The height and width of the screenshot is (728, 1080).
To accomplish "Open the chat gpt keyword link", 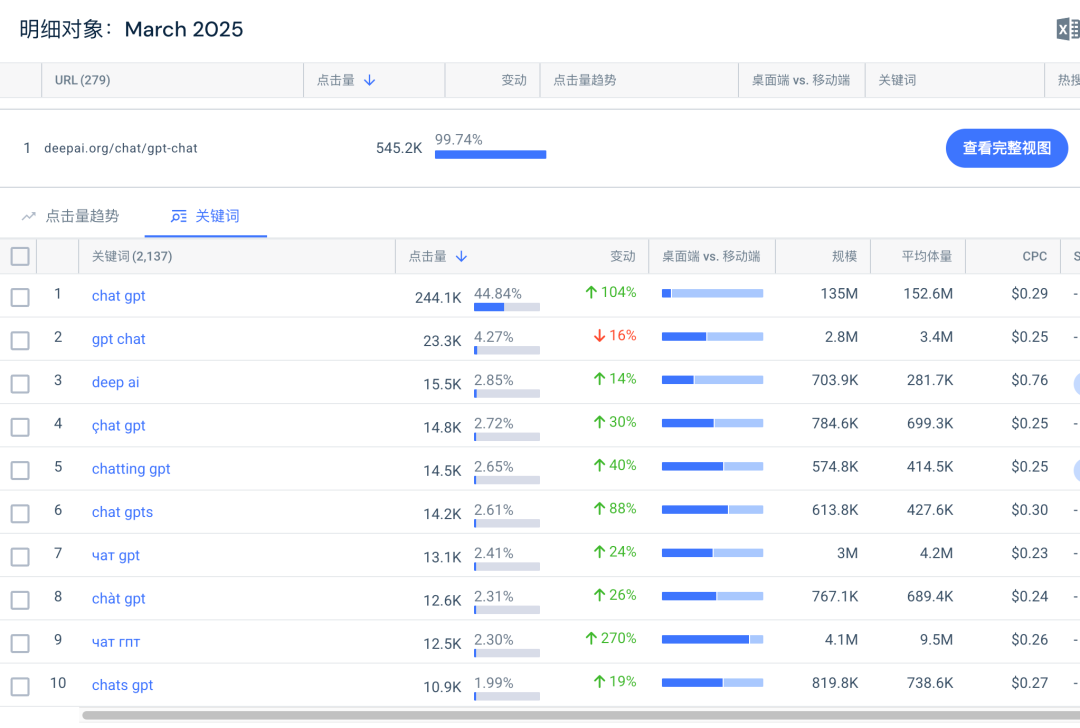I will (x=118, y=296).
